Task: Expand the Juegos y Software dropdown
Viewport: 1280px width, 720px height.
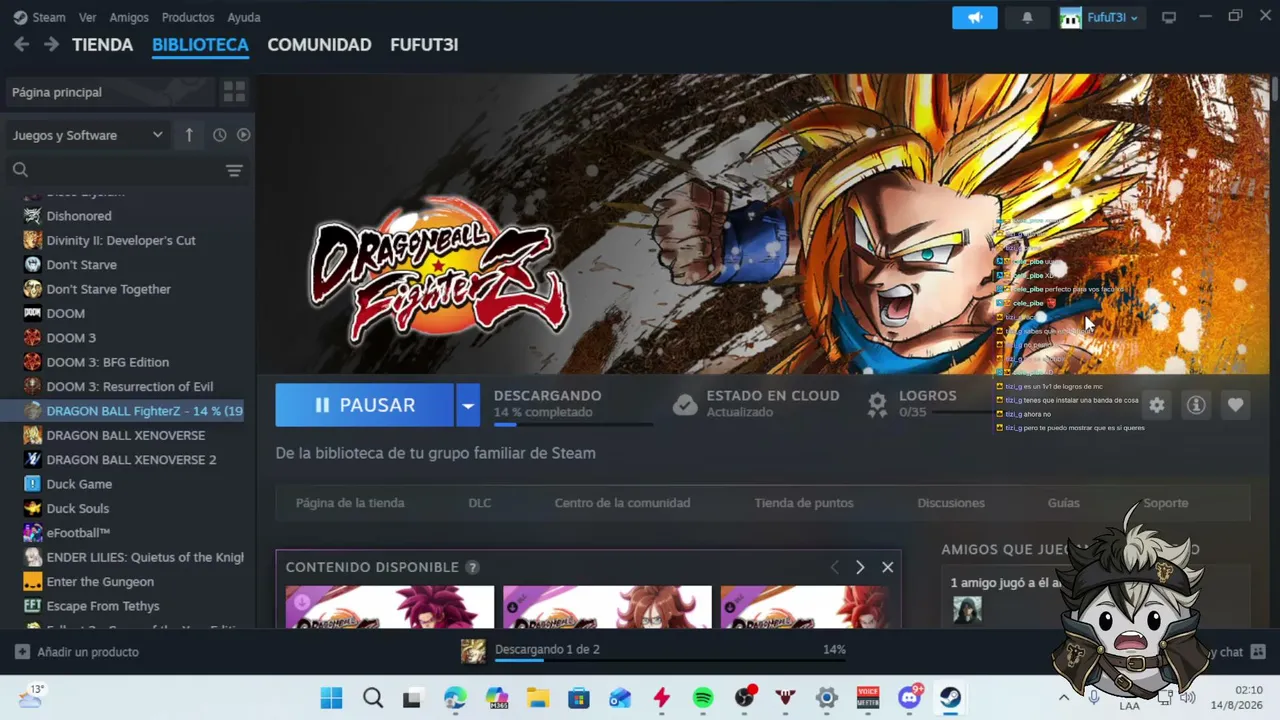Action: 87,135
